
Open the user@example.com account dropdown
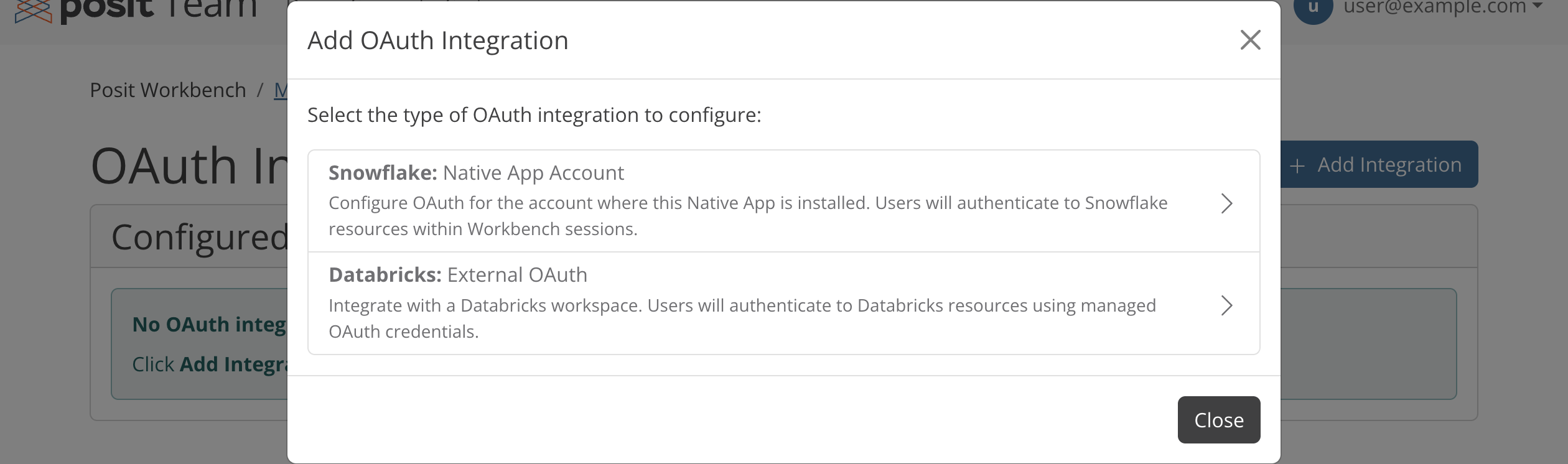[1442, 7]
